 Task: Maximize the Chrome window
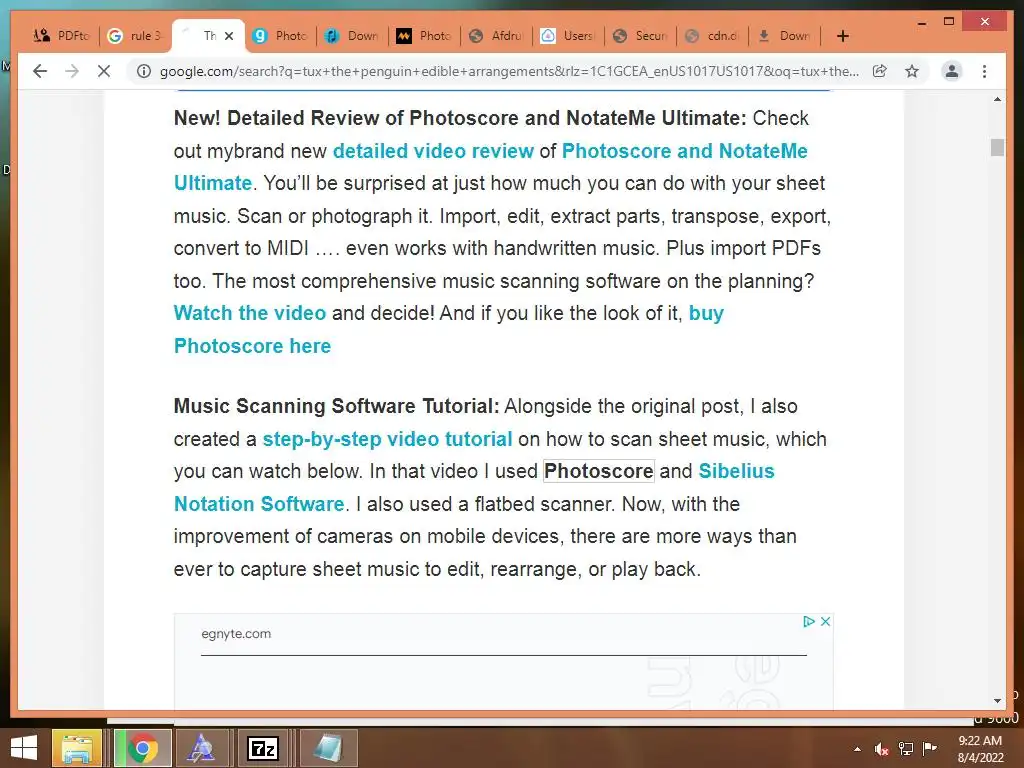[949, 22]
